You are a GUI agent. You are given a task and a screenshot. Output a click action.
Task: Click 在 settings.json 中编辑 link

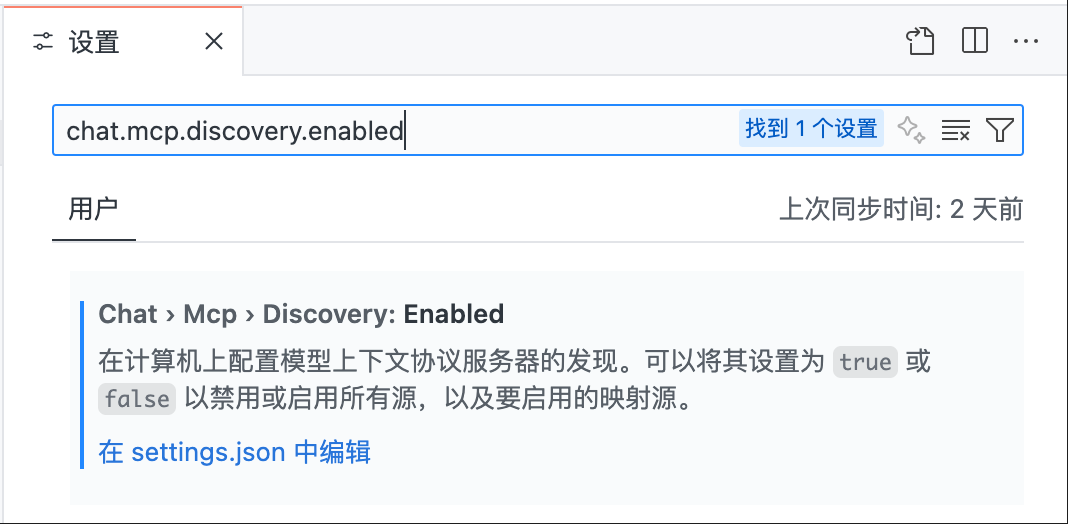click(x=234, y=452)
